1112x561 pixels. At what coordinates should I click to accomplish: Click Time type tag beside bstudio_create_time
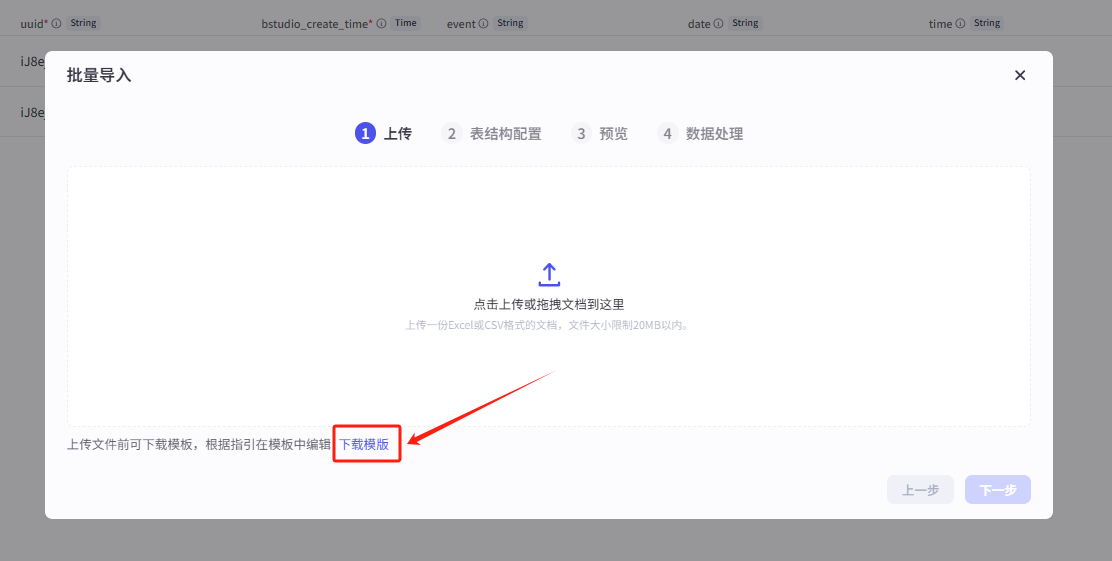click(405, 23)
